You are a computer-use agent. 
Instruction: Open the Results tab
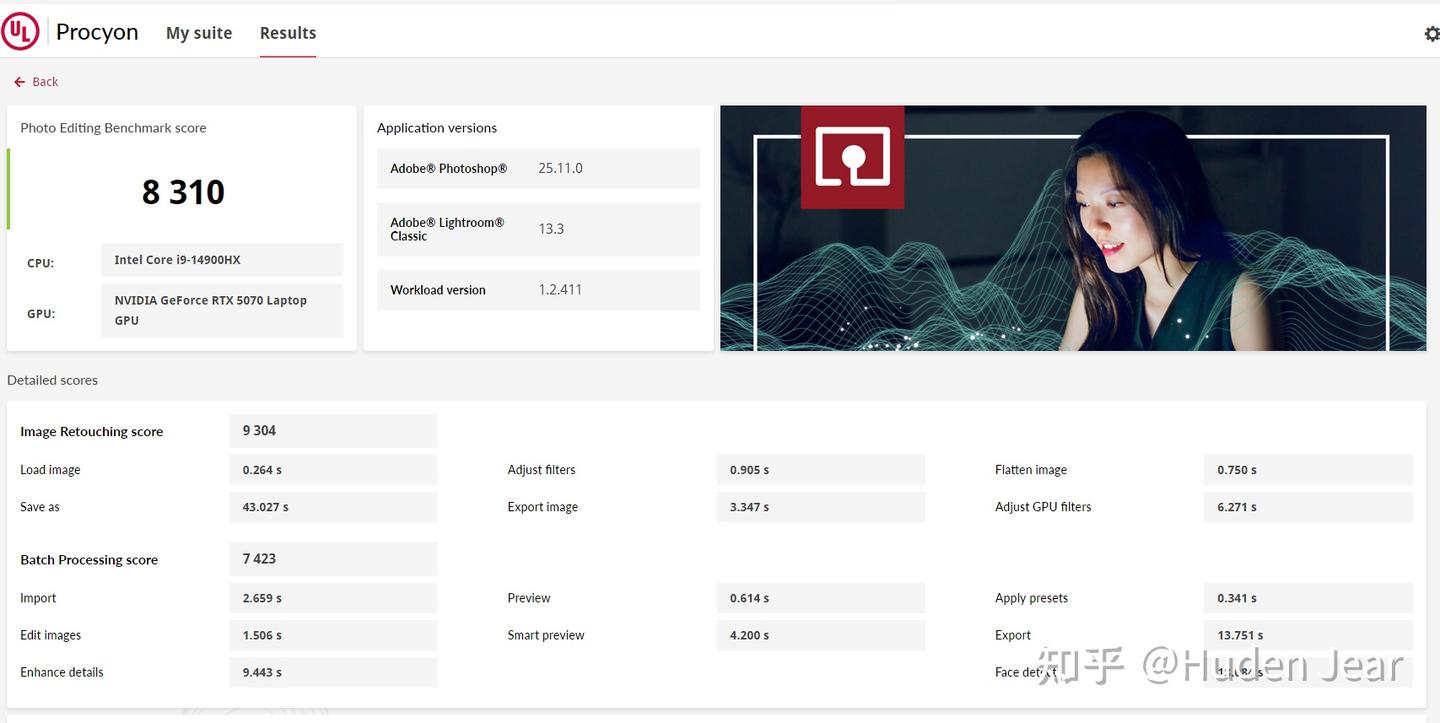(288, 33)
